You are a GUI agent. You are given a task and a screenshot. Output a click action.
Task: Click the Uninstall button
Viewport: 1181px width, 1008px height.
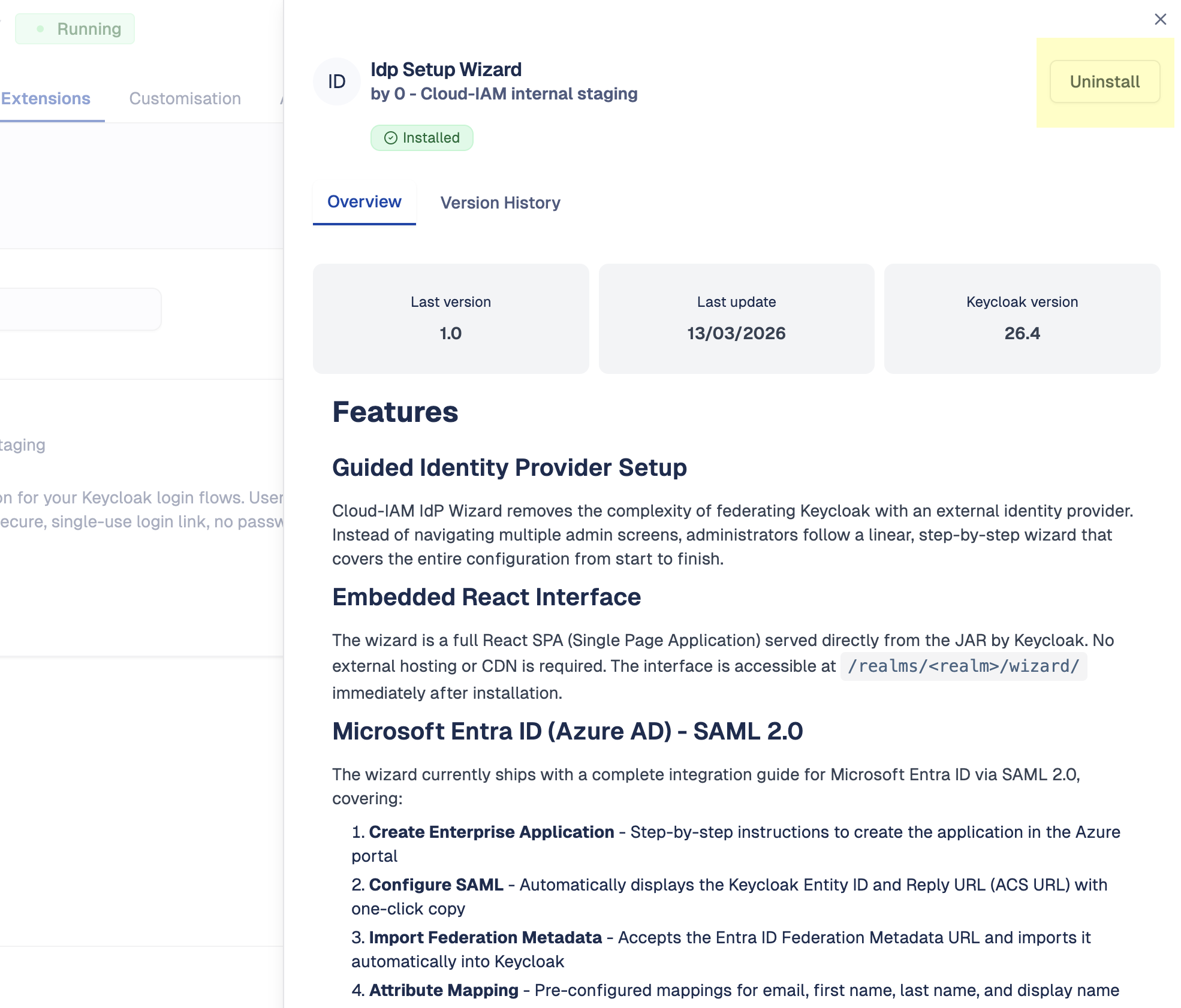coord(1104,82)
